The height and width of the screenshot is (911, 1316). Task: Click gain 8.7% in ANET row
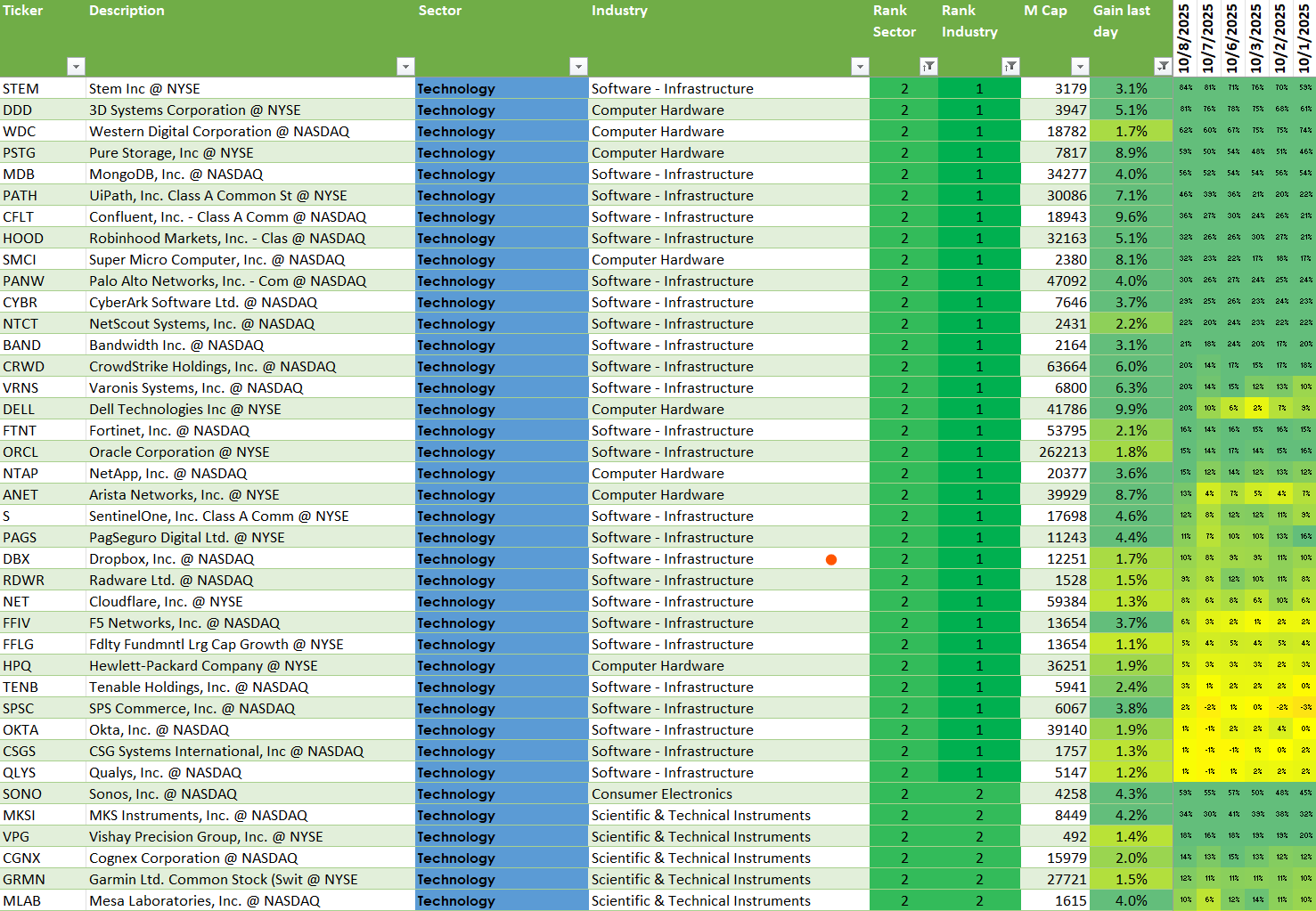pos(1131,494)
